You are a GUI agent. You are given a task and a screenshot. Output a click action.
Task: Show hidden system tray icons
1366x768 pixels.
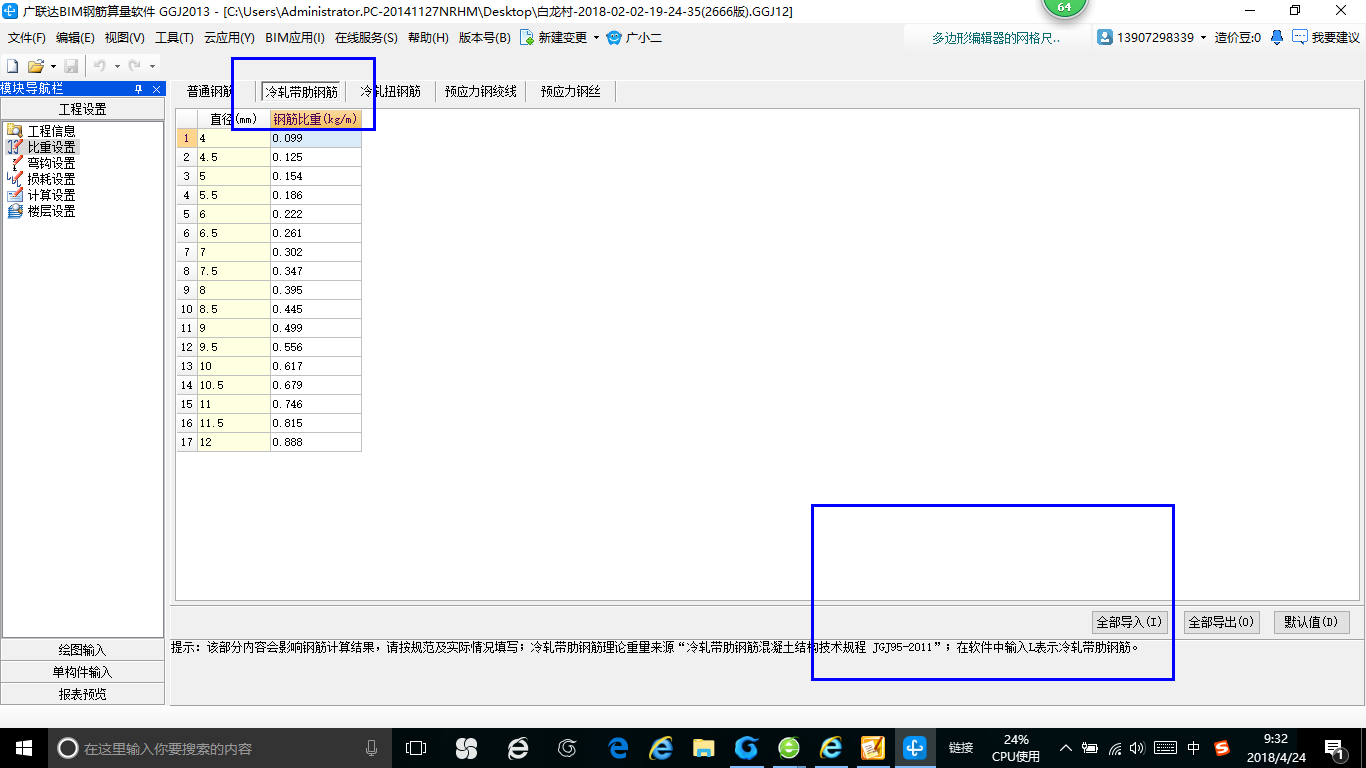coord(1065,748)
